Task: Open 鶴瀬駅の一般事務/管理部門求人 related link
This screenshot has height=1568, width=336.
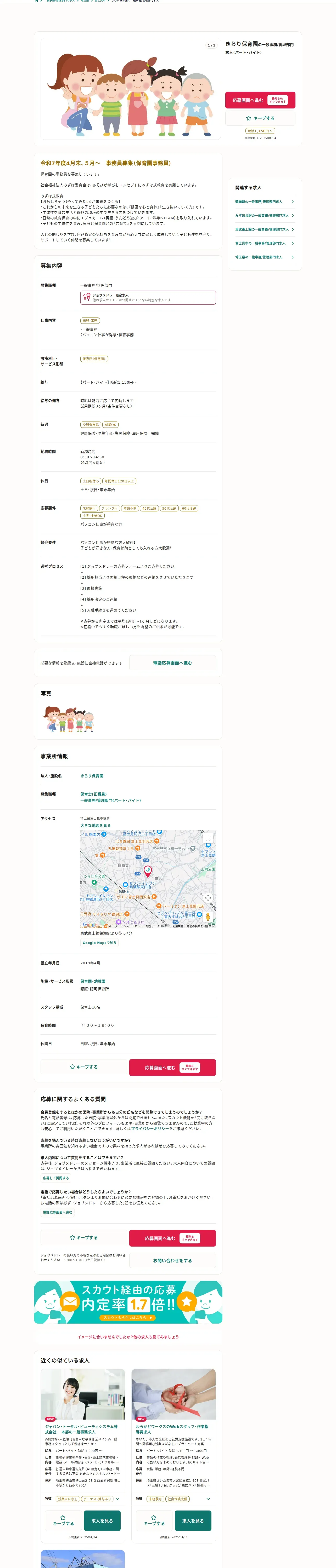Action: pos(259,201)
